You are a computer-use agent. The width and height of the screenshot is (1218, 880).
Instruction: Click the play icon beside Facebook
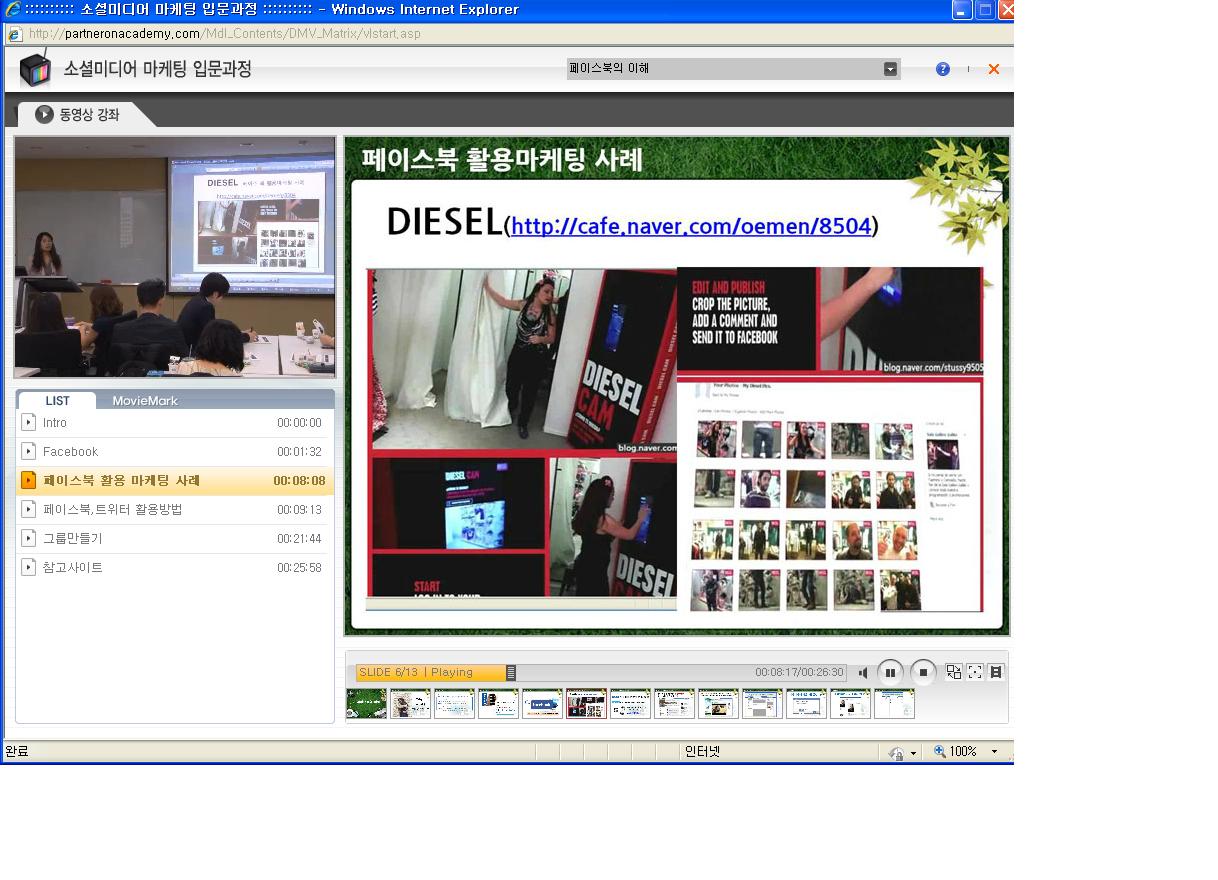[x=29, y=452]
